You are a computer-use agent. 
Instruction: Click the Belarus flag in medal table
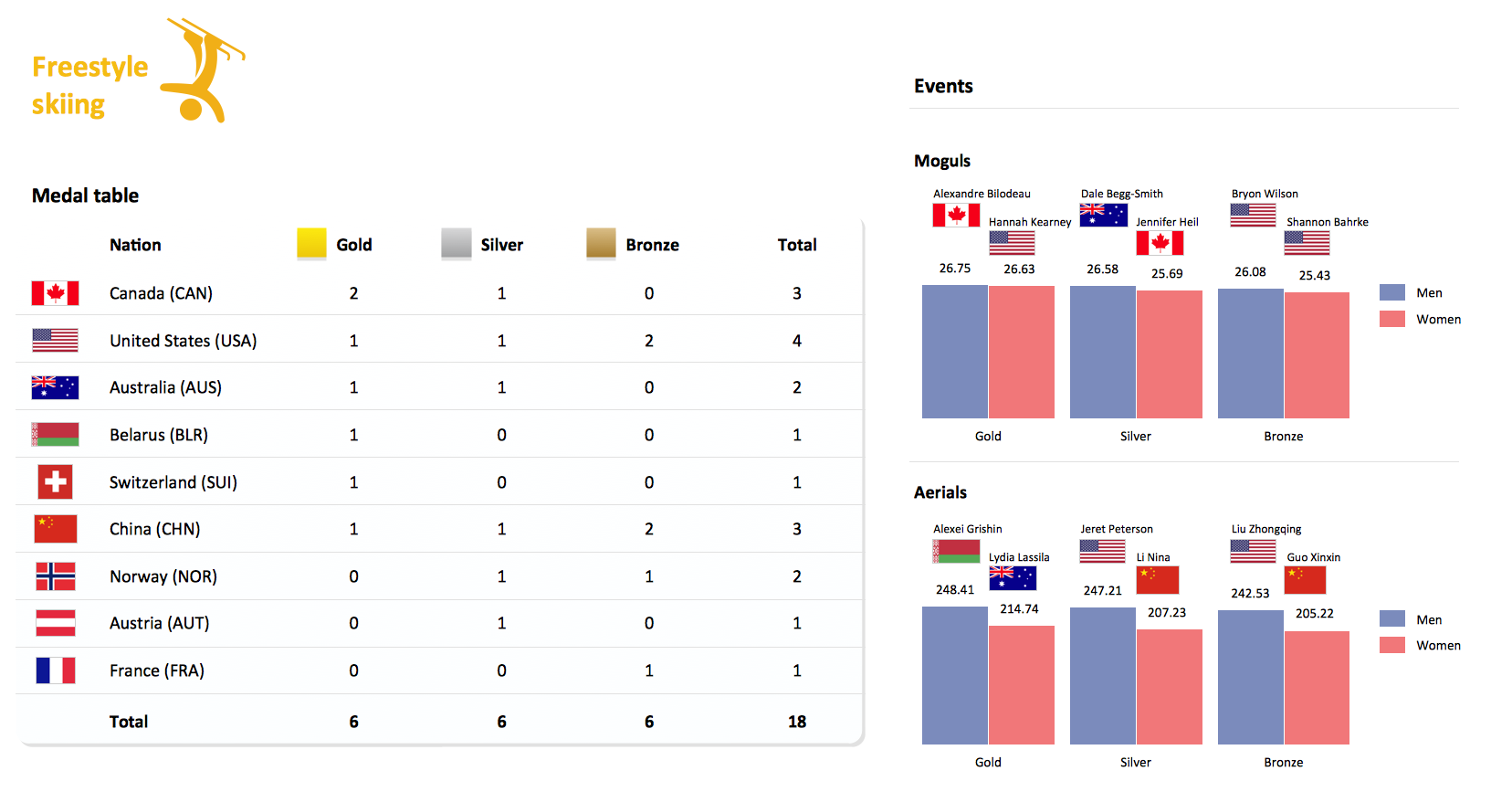click(x=55, y=435)
